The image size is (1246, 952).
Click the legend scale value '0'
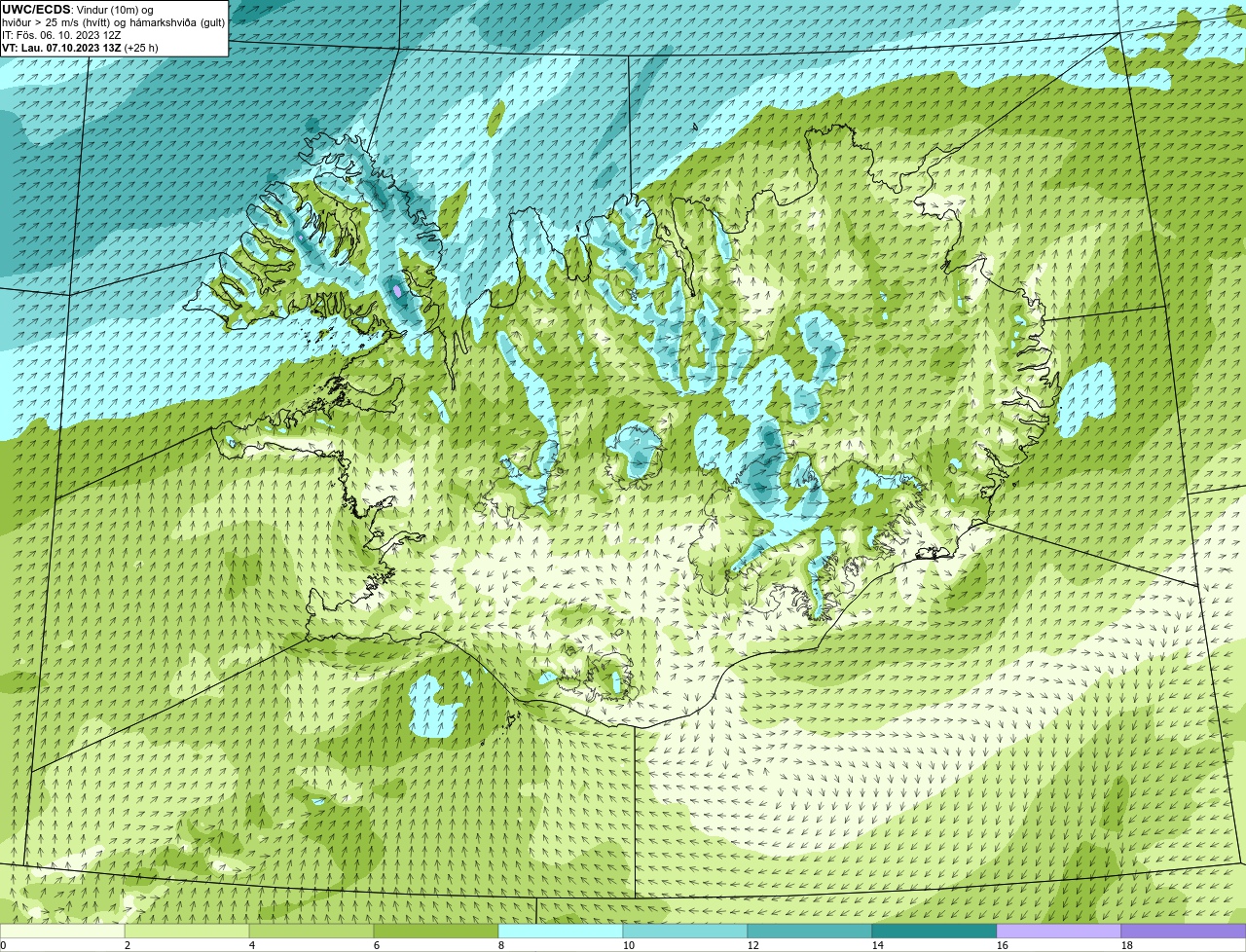click(3, 945)
